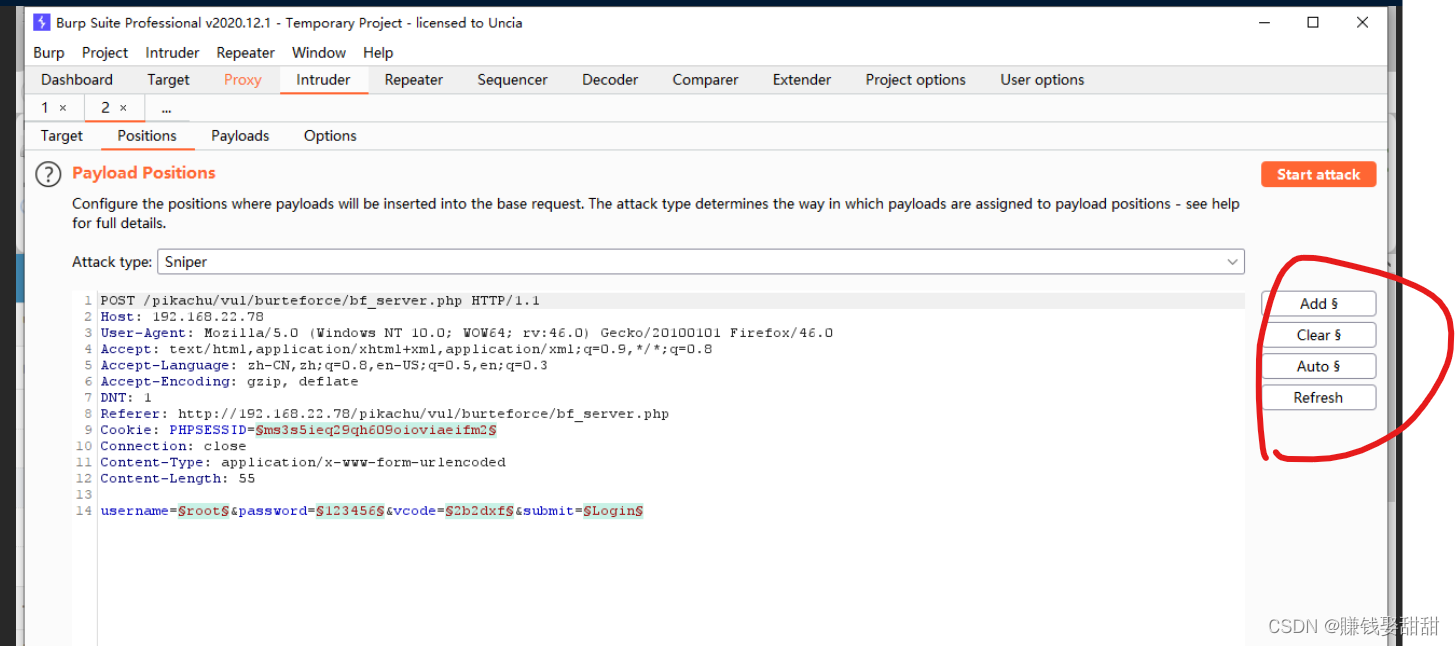Open the Intruder menu

172,53
